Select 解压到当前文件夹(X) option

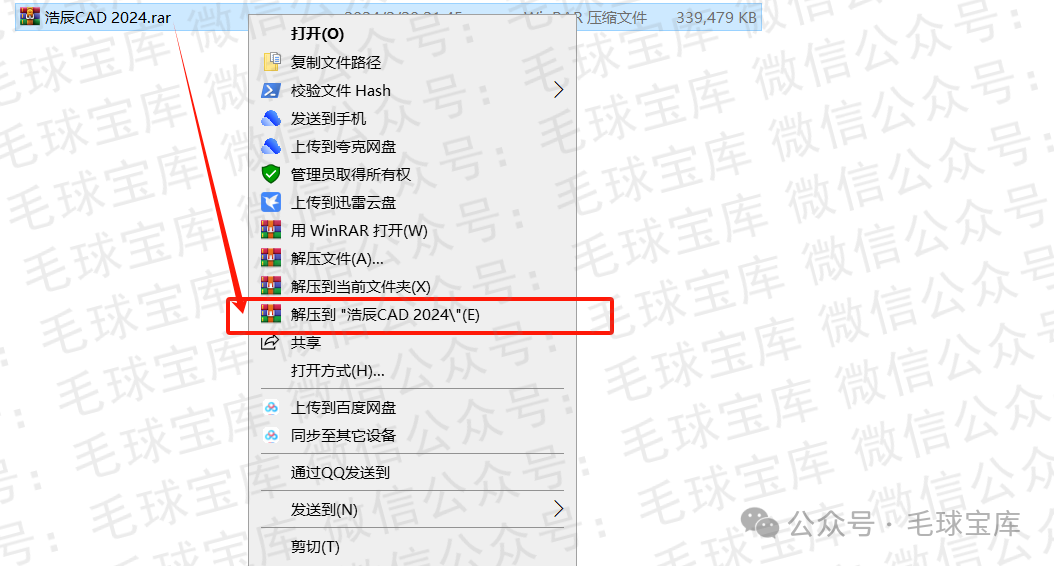[x=412, y=286]
